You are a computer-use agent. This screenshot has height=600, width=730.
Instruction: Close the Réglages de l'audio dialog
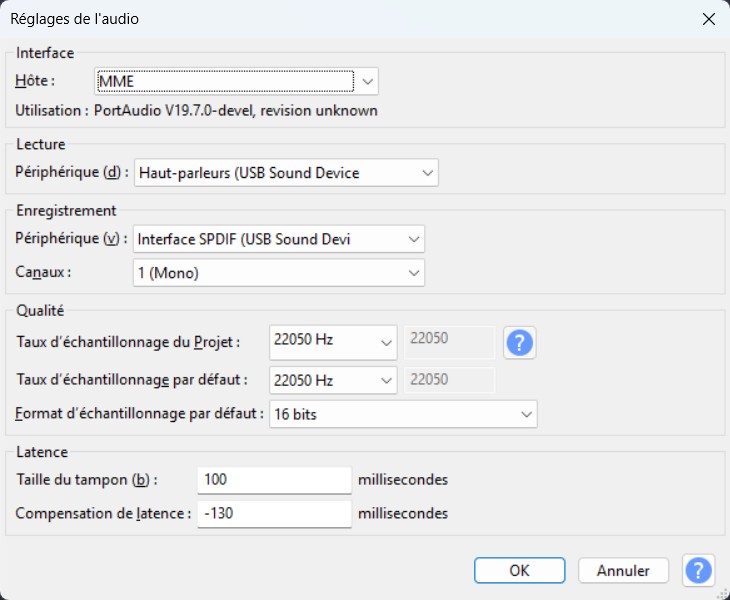(708, 19)
